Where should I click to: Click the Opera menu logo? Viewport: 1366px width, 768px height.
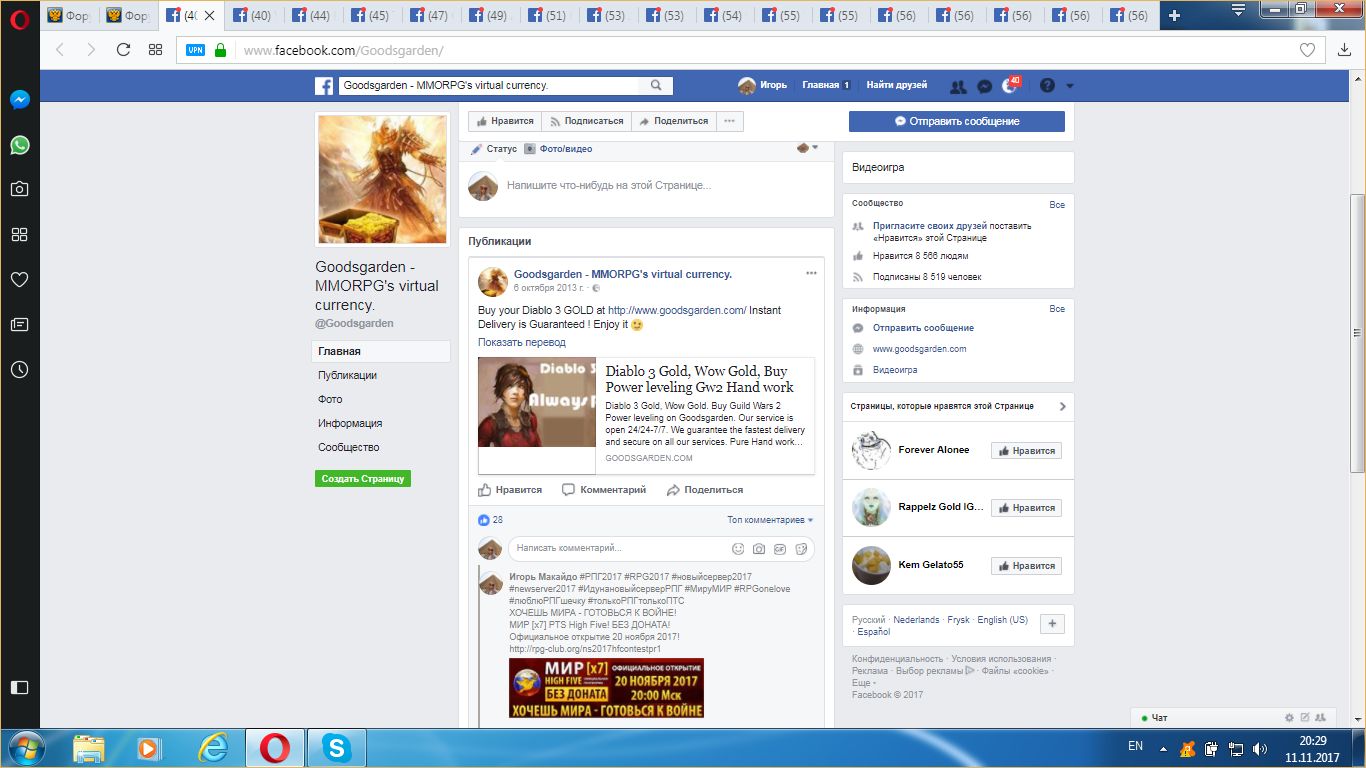(x=19, y=19)
